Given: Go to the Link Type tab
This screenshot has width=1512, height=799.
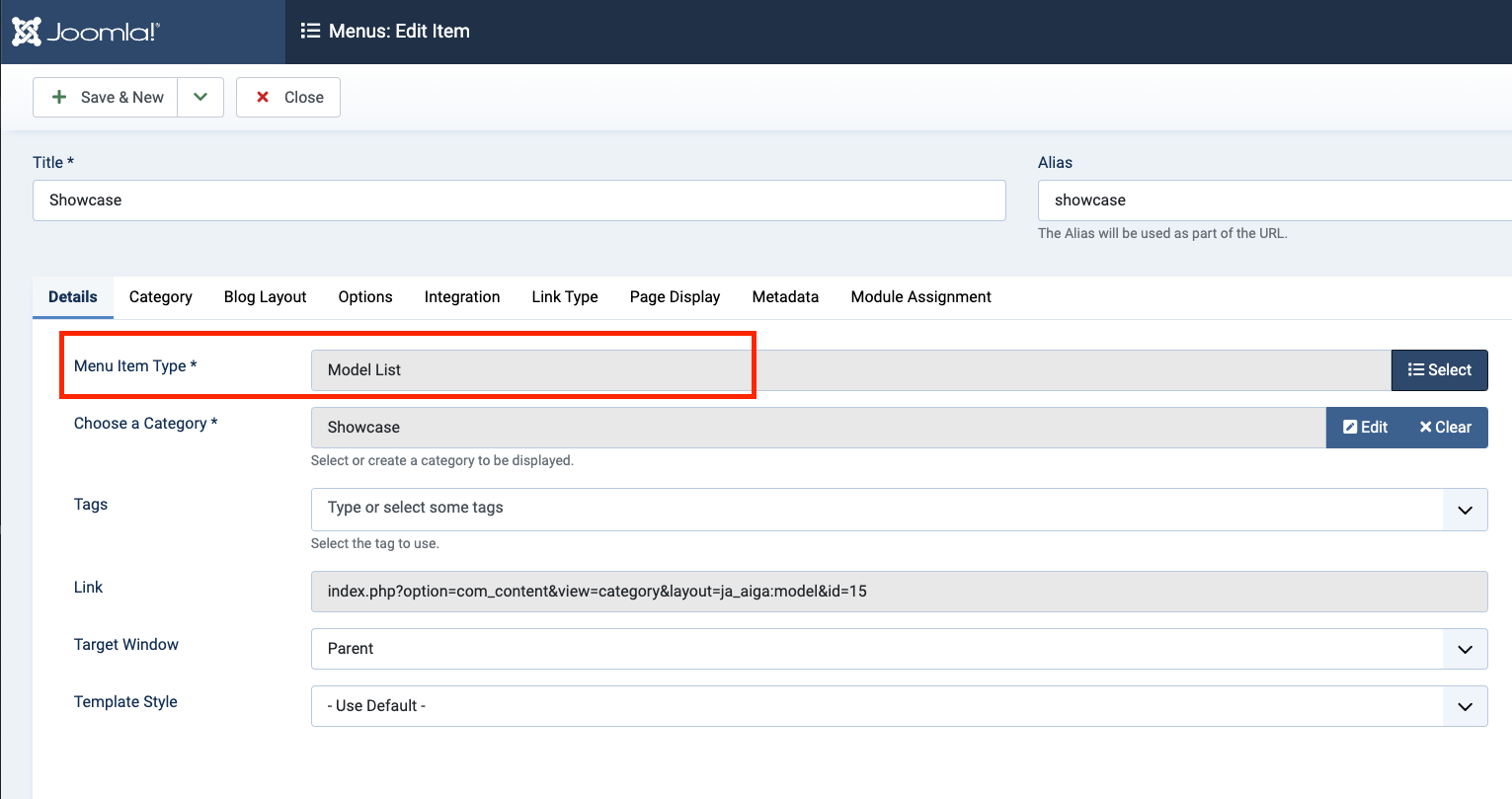Looking at the screenshot, I should [565, 297].
